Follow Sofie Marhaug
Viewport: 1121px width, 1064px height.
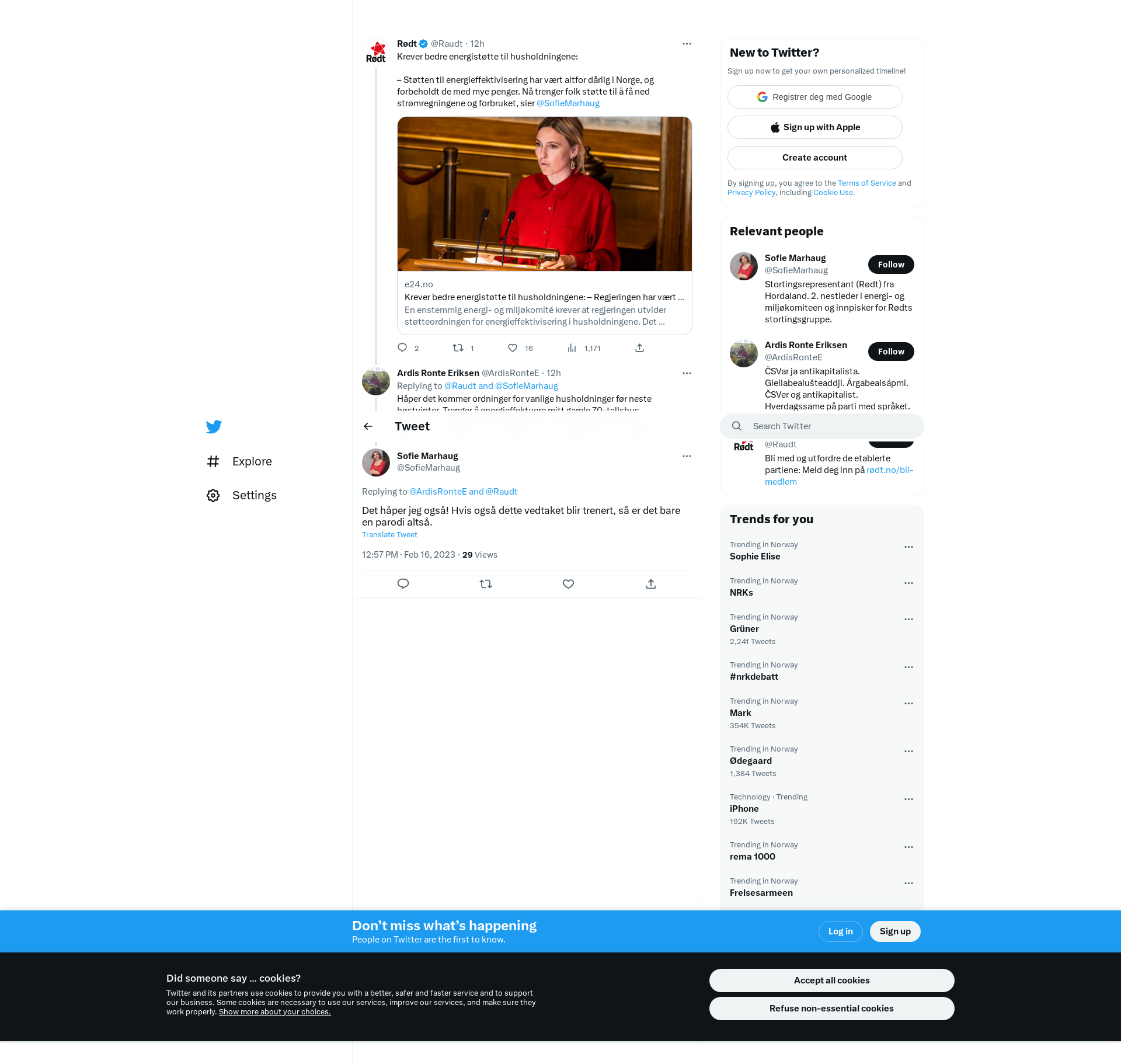pyautogui.click(x=891, y=265)
